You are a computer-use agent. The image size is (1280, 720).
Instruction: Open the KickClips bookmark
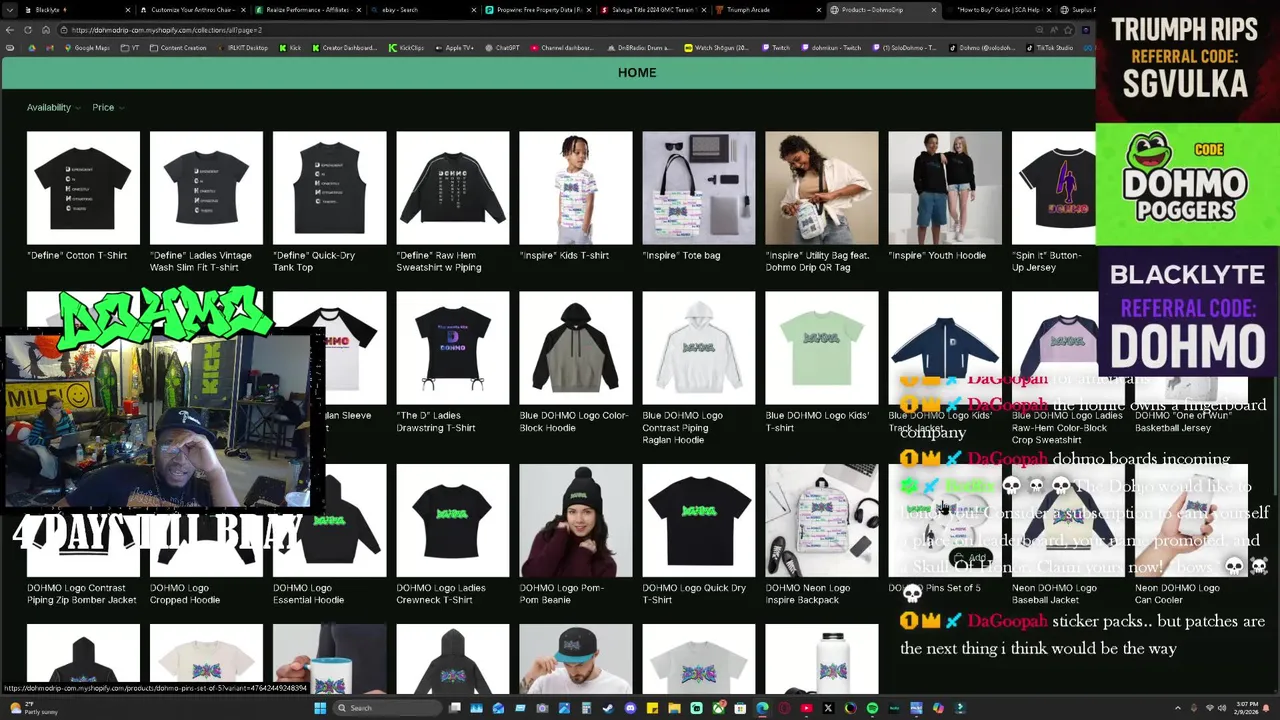(407, 48)
